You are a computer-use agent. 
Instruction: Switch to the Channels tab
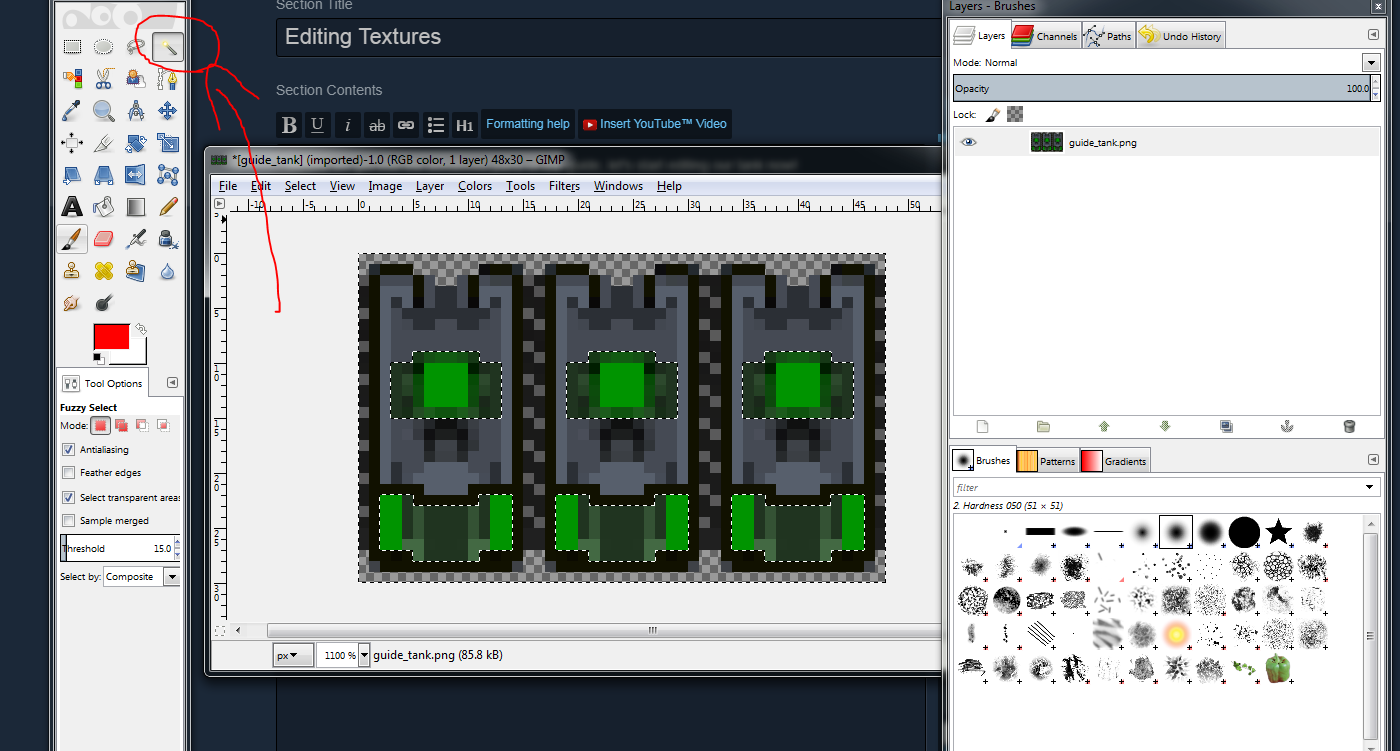(1045, 36)
